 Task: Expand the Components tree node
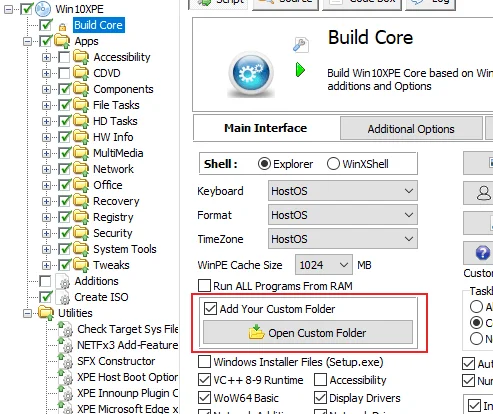click(x=46, y=89)
